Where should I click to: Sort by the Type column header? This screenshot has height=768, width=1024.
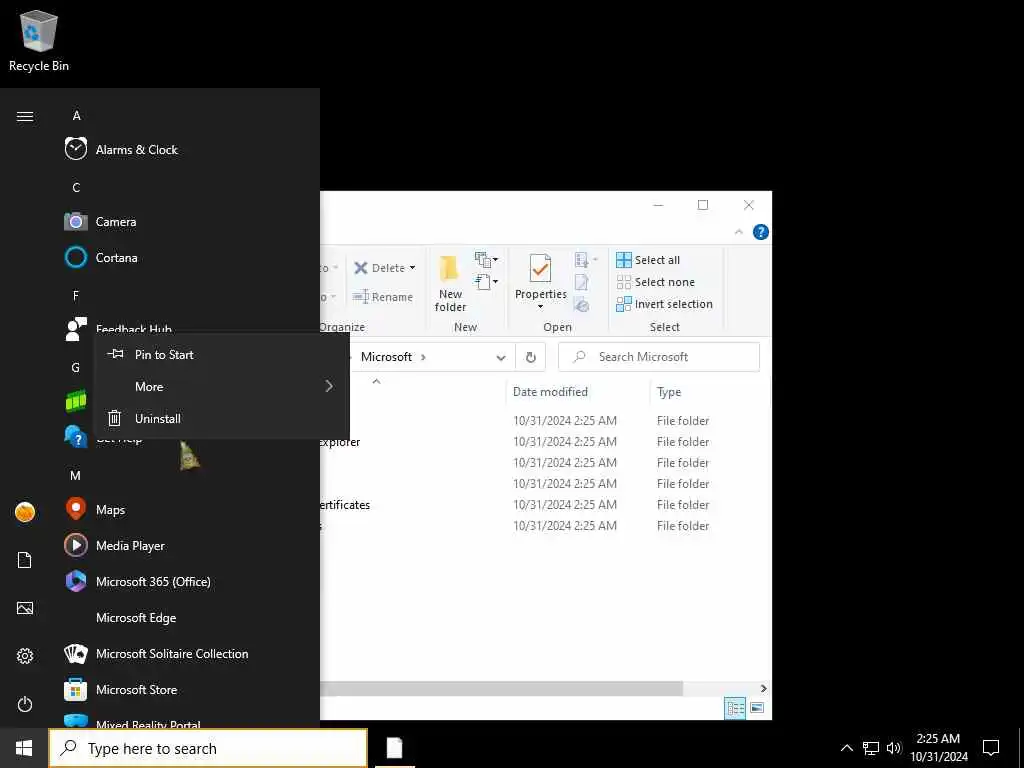point(669,392)
